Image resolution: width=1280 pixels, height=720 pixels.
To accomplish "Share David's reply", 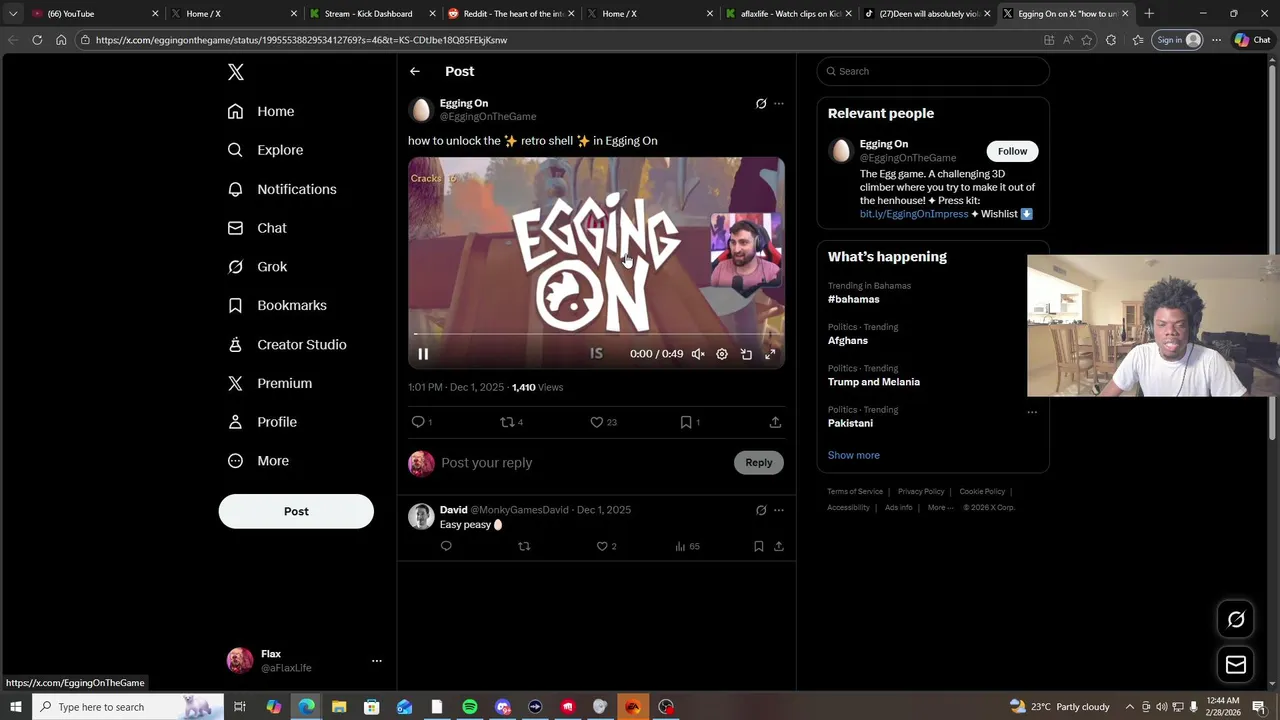I will coord(779,546).
